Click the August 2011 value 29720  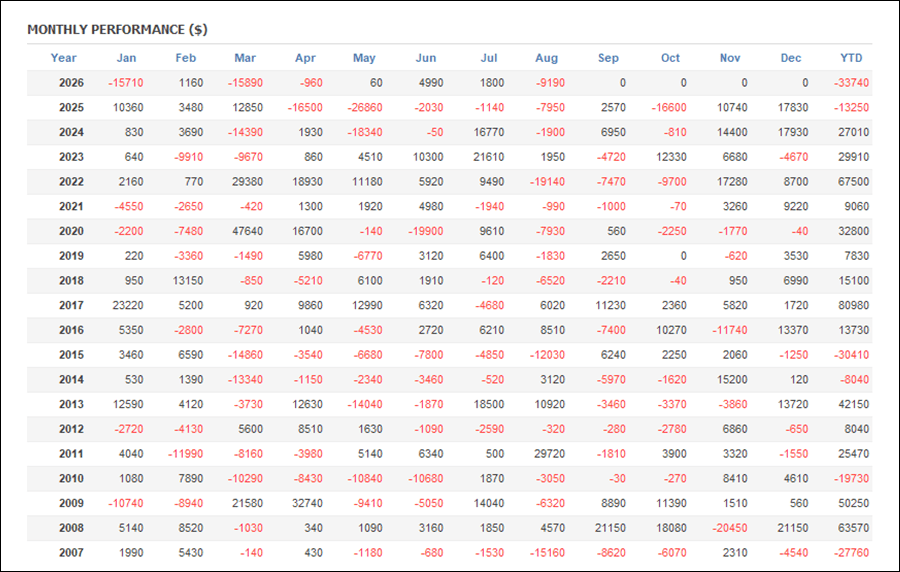pos(549,454)
